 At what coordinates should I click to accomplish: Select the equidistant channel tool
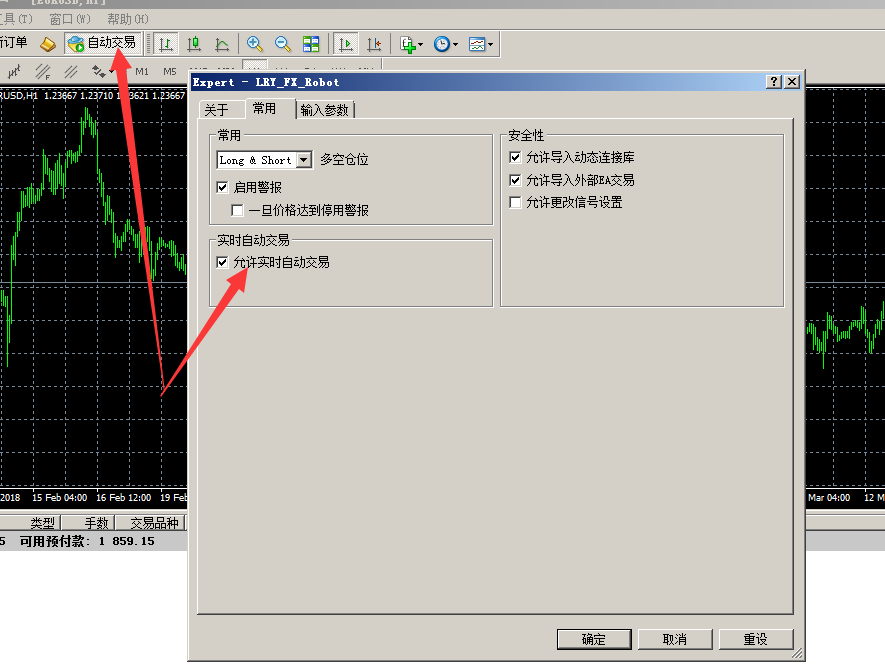71,72
